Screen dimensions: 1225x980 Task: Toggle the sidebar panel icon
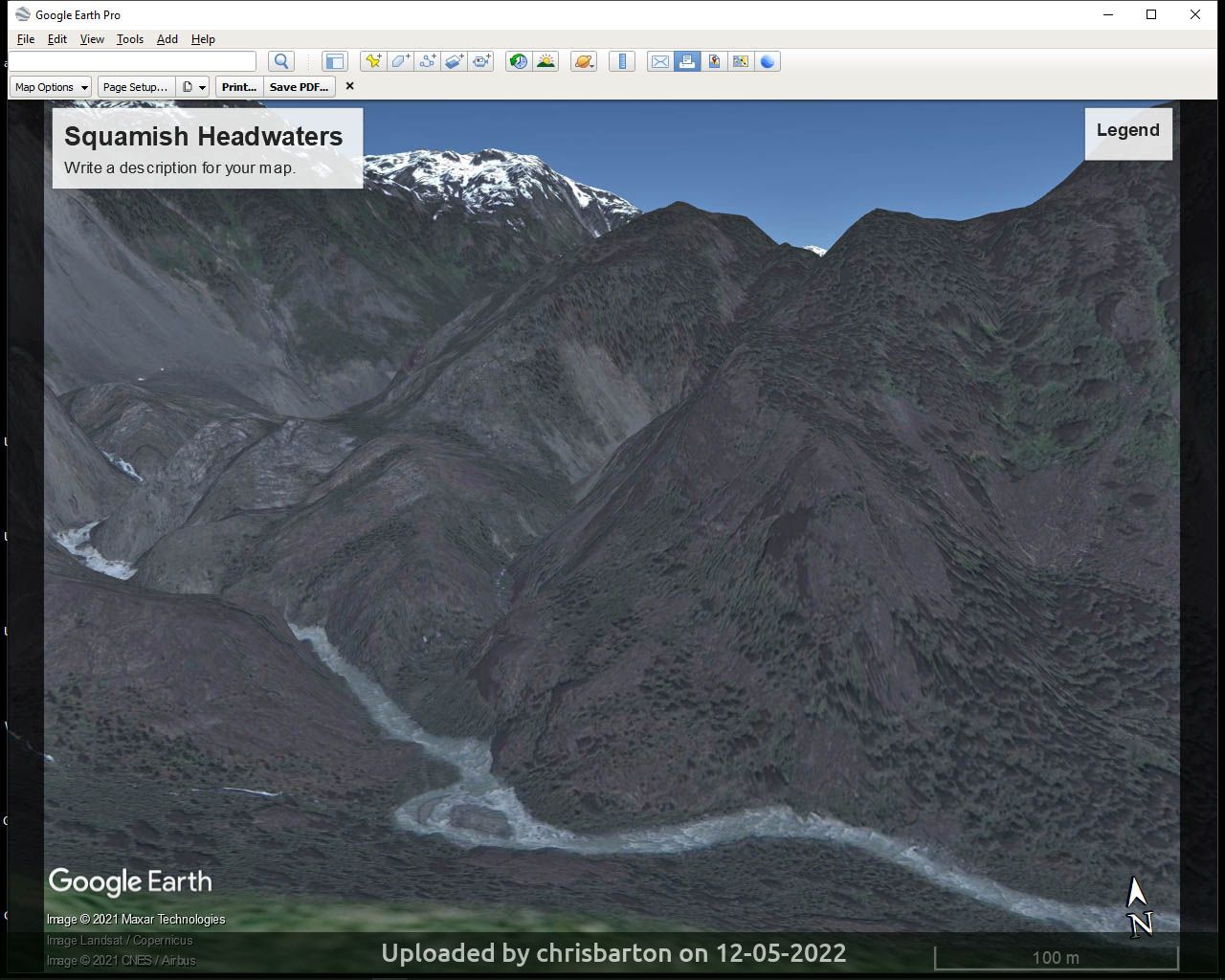(x=334, y=61)
